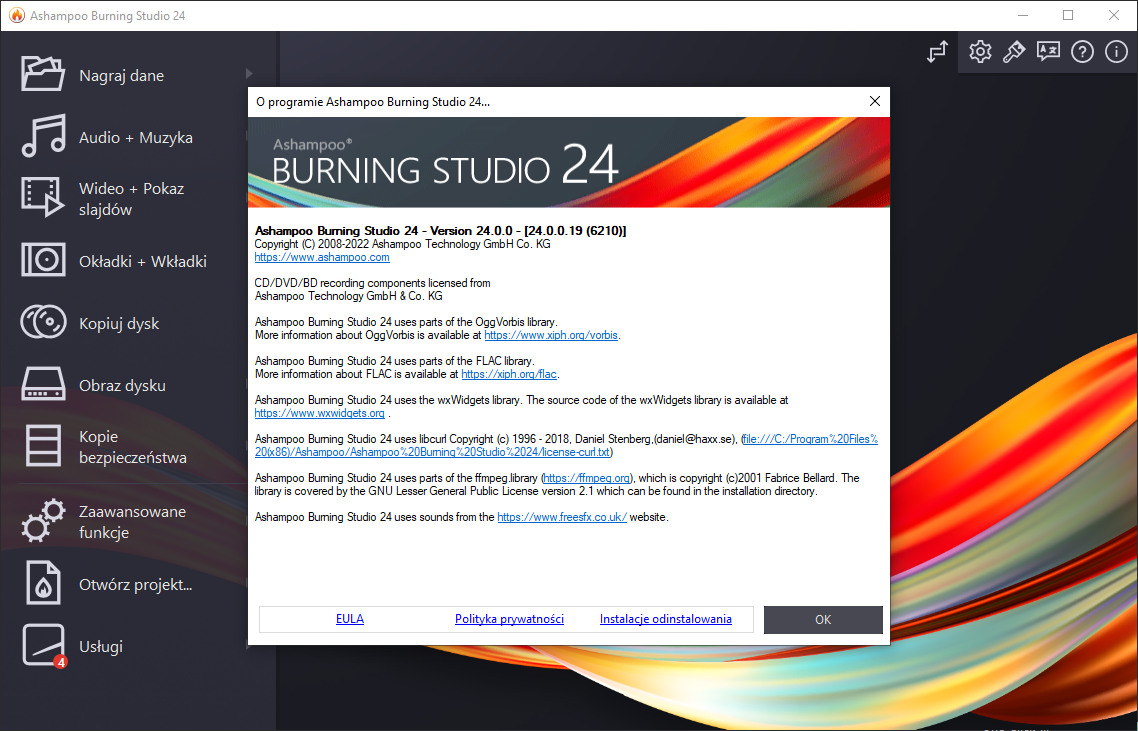Click the Usługi icon with red badge

tap(44, 645)
